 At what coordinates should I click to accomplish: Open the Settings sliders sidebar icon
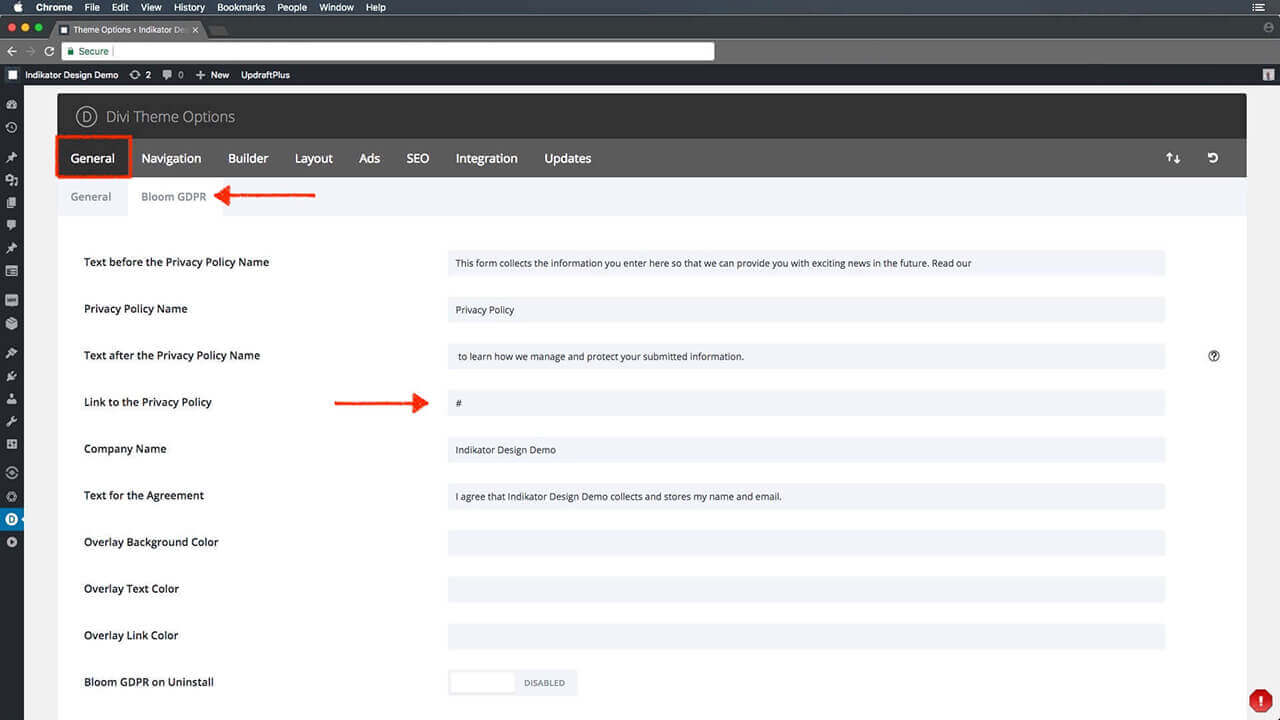point(12,444)
